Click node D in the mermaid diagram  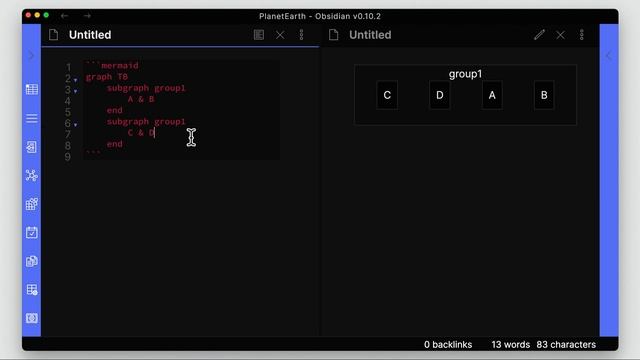440,95
